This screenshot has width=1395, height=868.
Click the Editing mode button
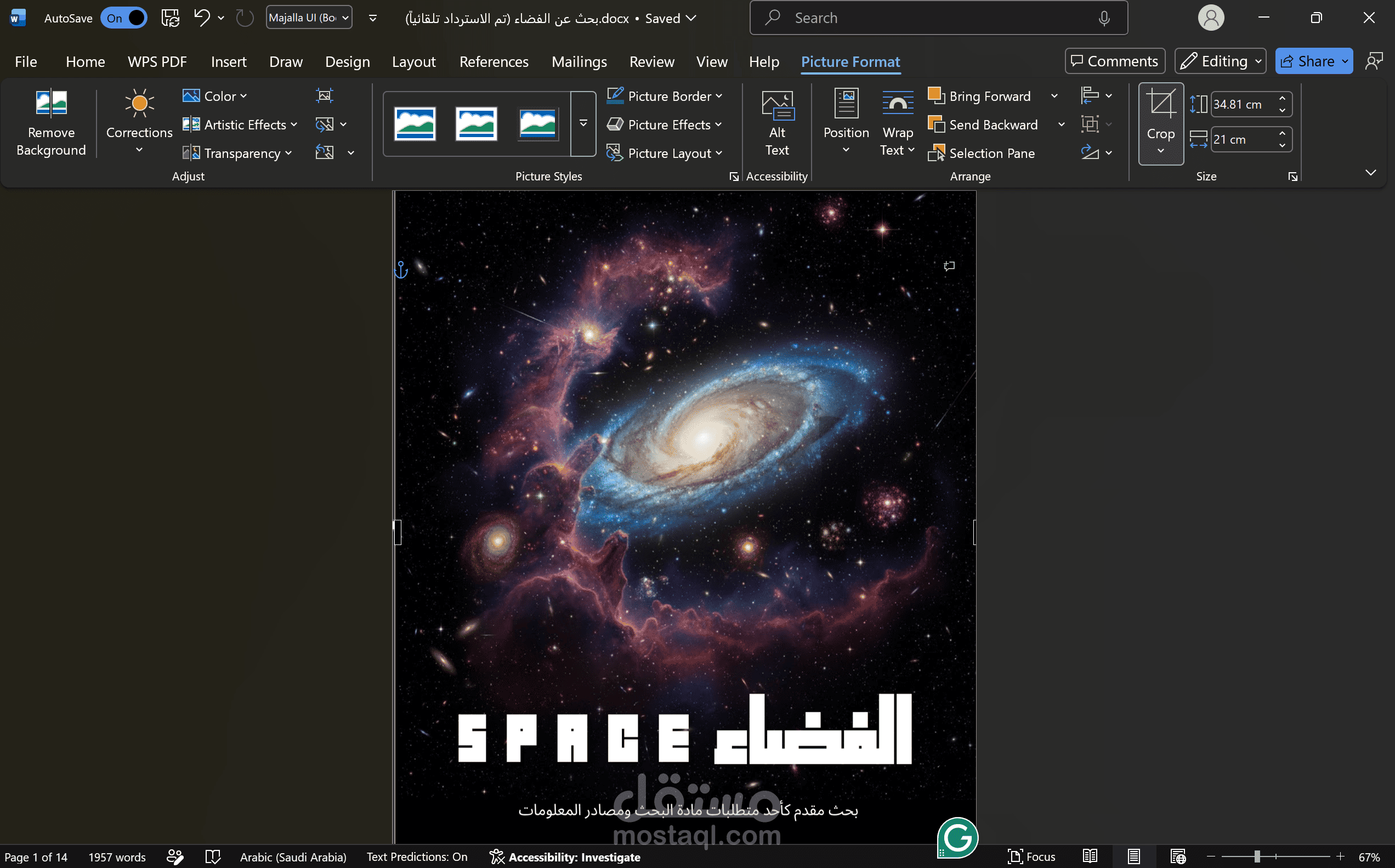pos(1220,61)
